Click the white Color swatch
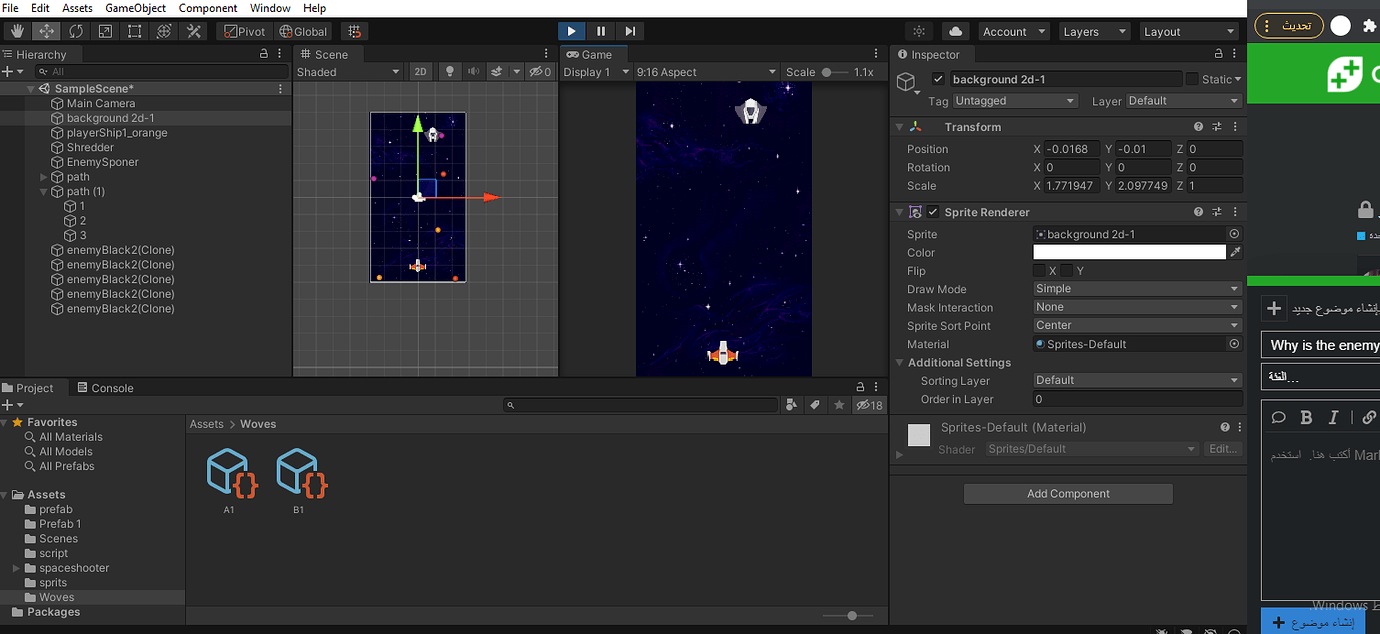The height and width of the screenshot is (634, 1380). [x=1129, y=253]
